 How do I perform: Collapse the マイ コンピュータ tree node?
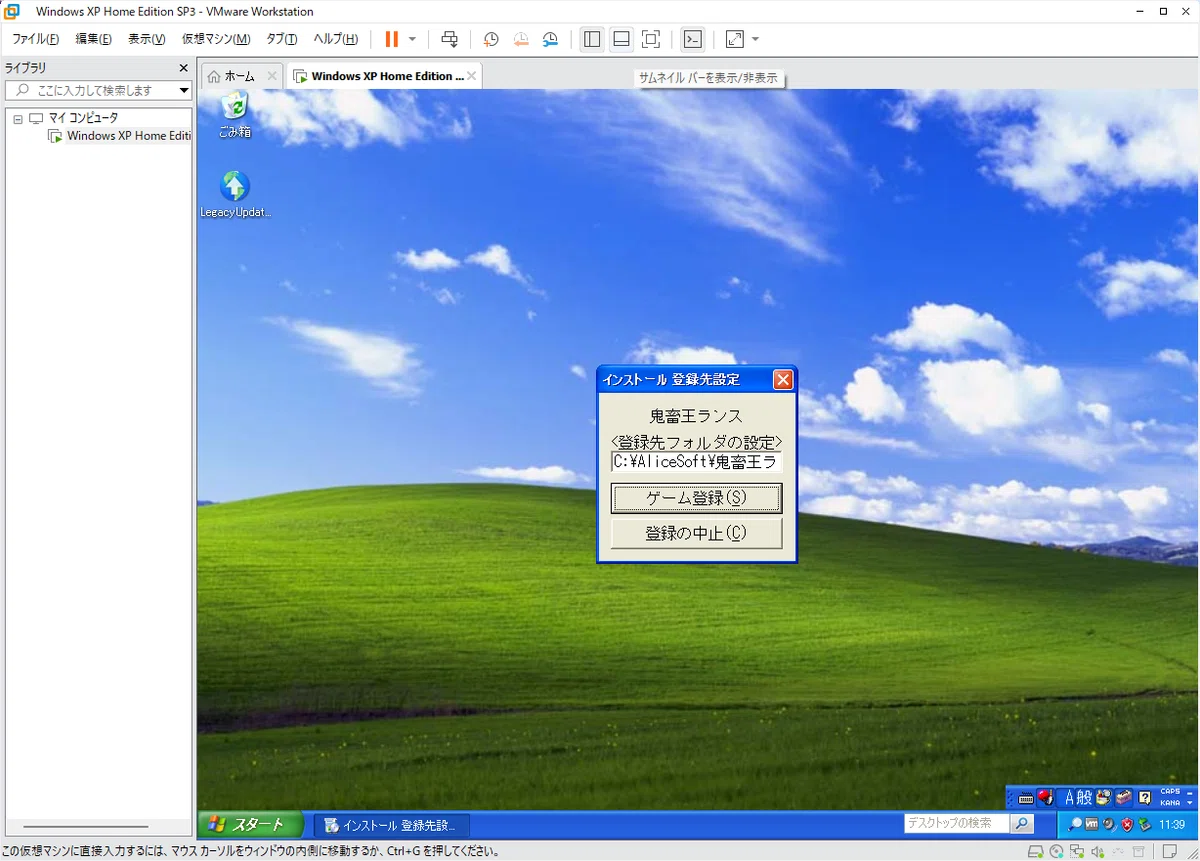click(18, 118)
